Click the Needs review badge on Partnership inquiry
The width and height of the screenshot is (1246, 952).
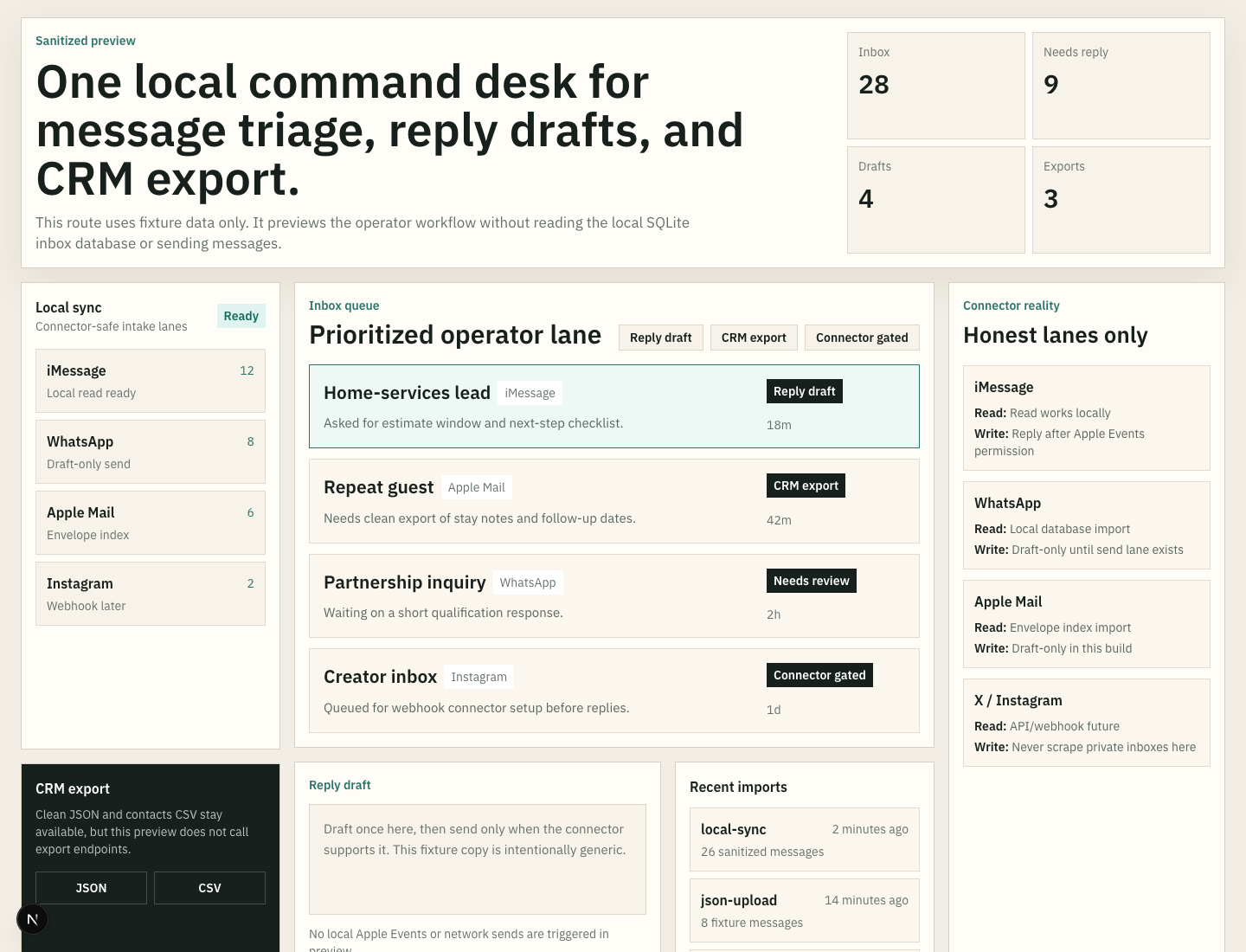(812, 581)
